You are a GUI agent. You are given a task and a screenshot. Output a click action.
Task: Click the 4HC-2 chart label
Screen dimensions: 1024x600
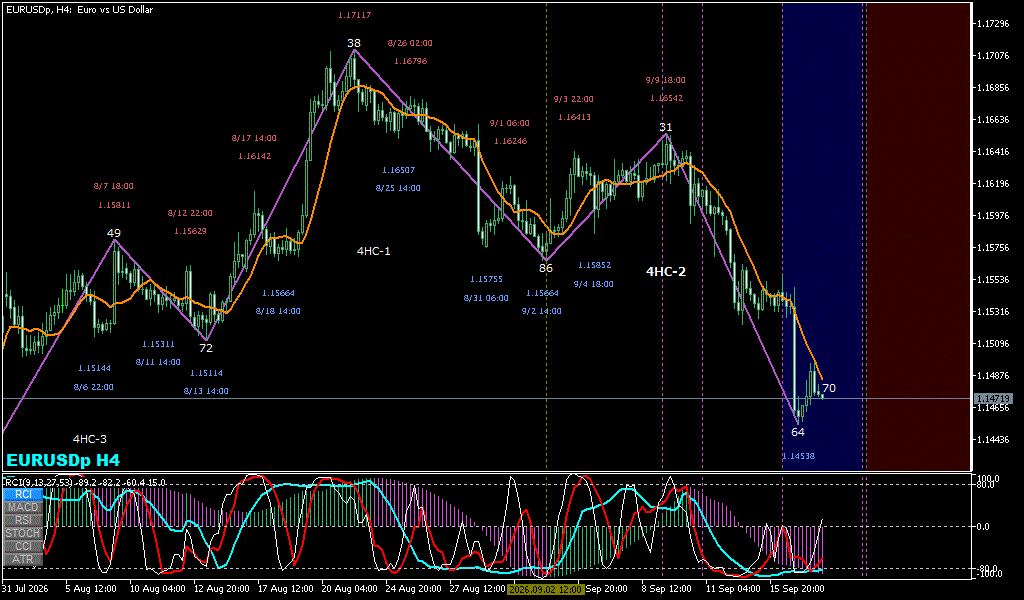point(665,272)
